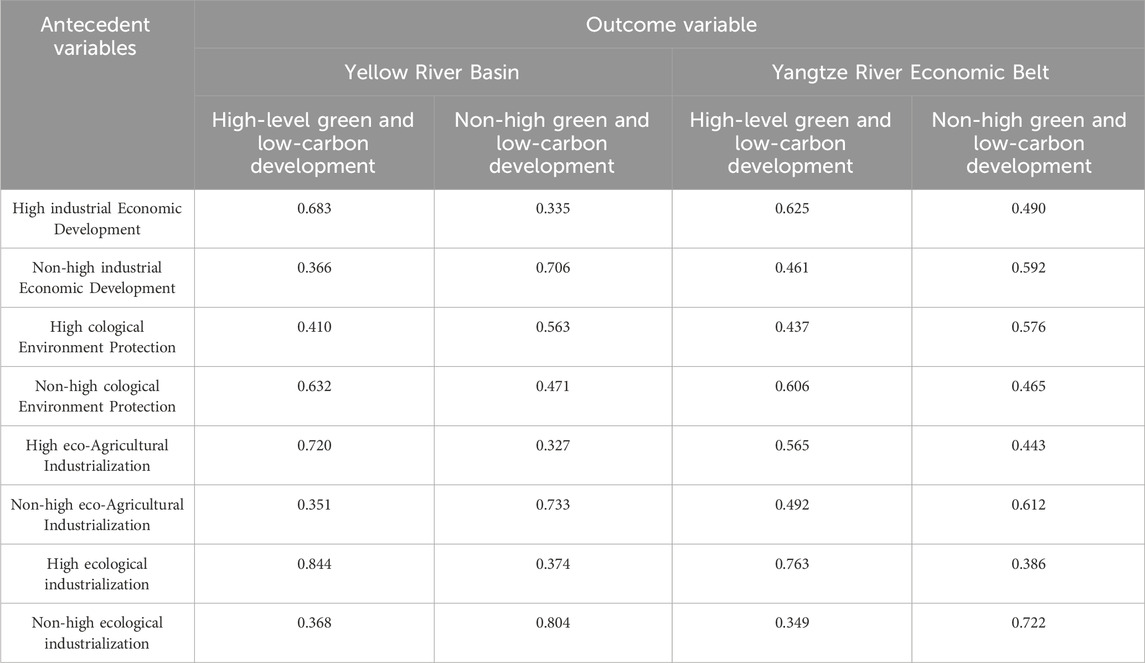The image size is (1145, 663).
Task: Select the cell with value 0.844
Action: [313, 564]
